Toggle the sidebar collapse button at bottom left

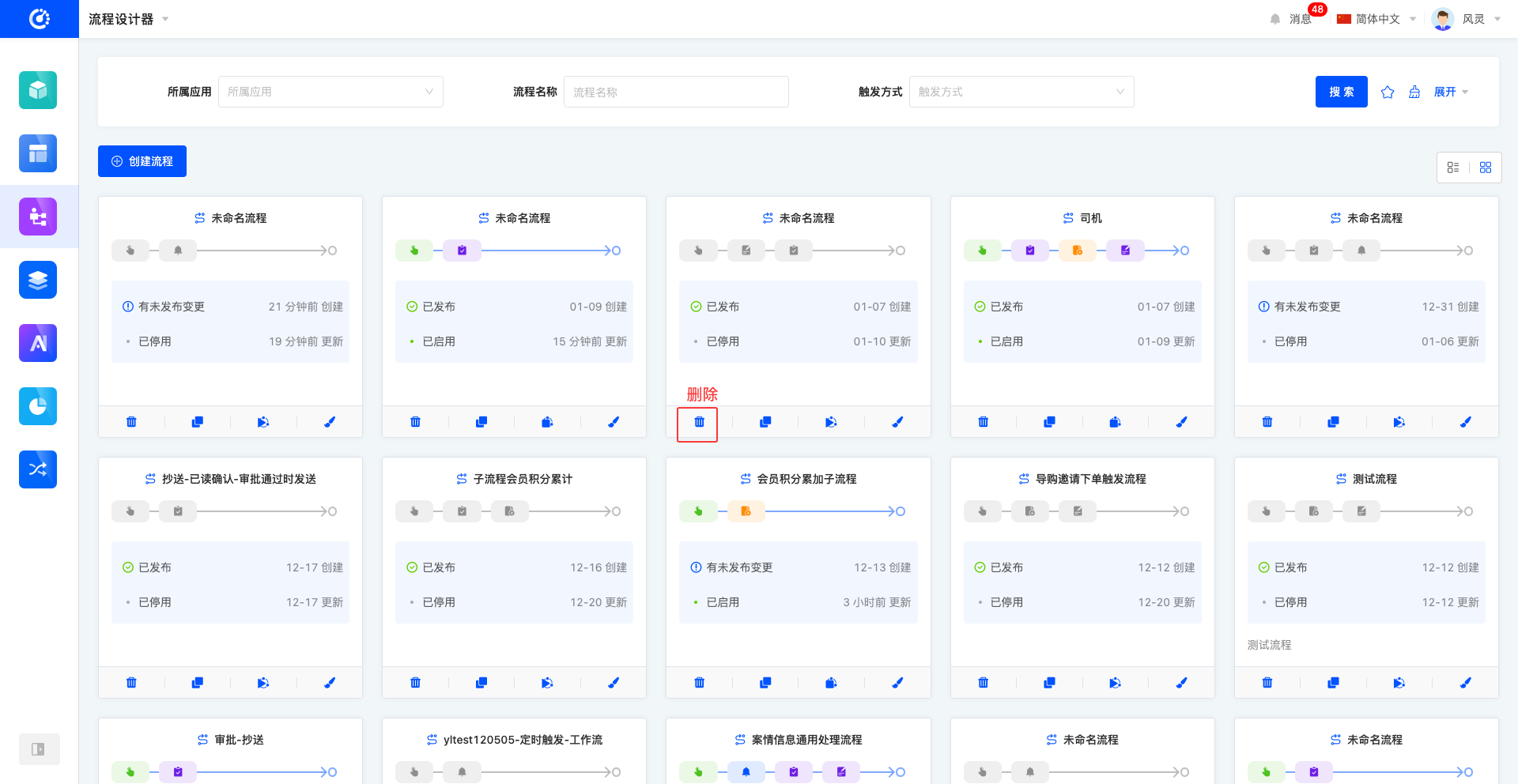pyautogui.click(x=38, y=749)
